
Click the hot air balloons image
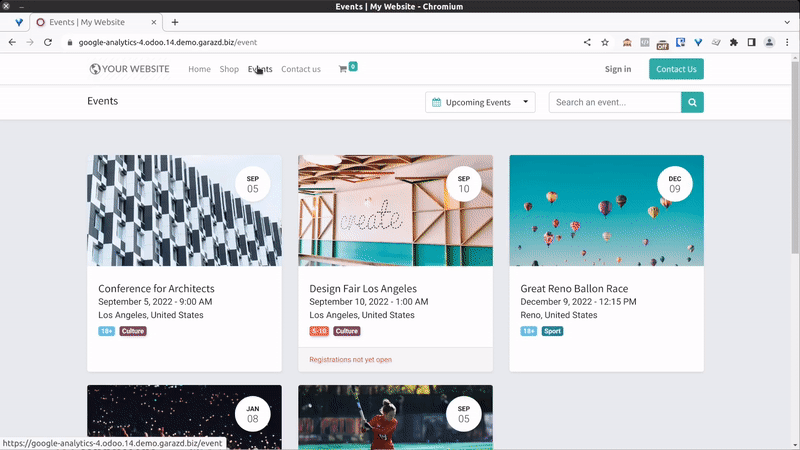tap(606, 210)
